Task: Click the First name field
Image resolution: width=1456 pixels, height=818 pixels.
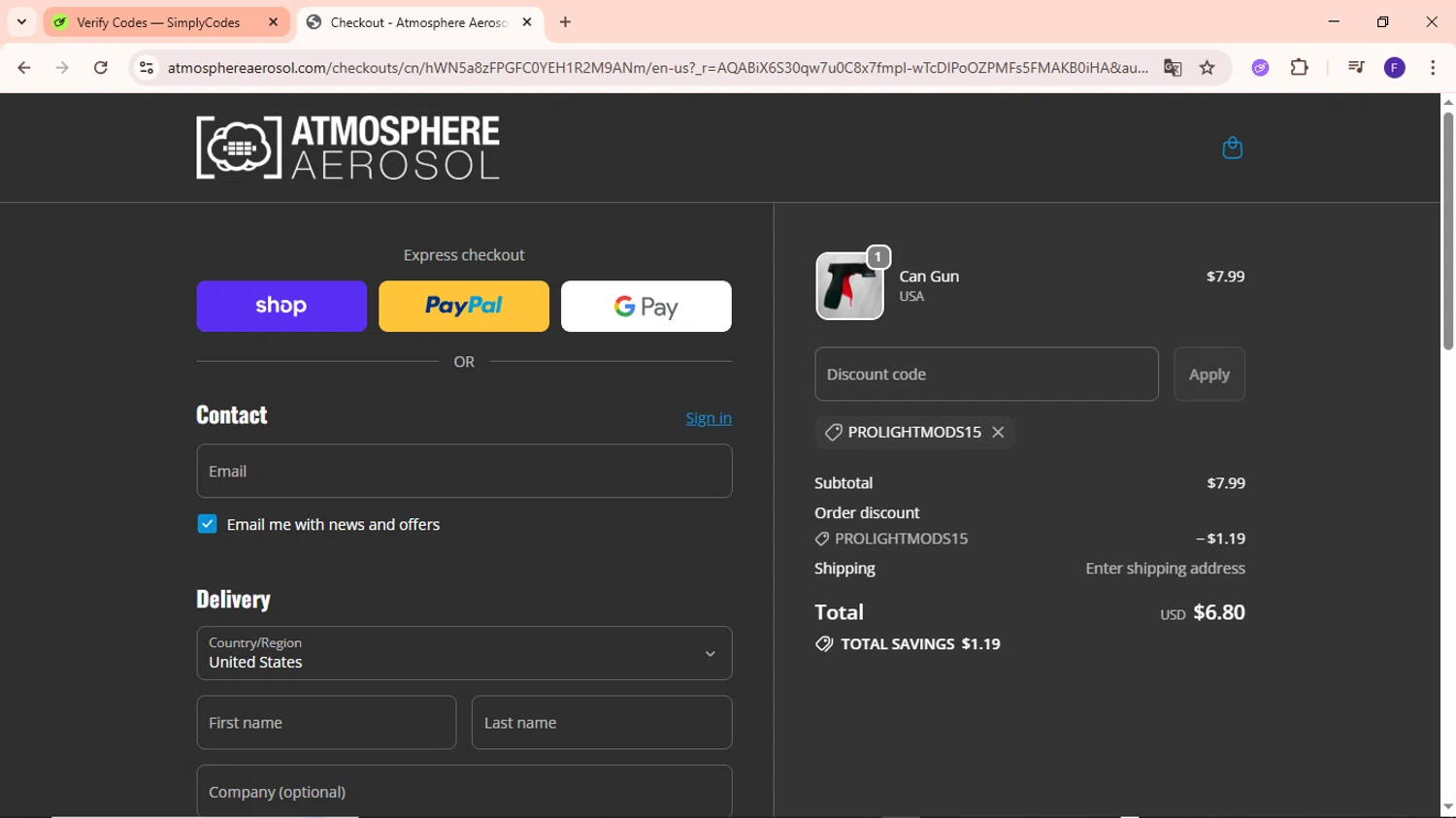Action: click(326, 723)
